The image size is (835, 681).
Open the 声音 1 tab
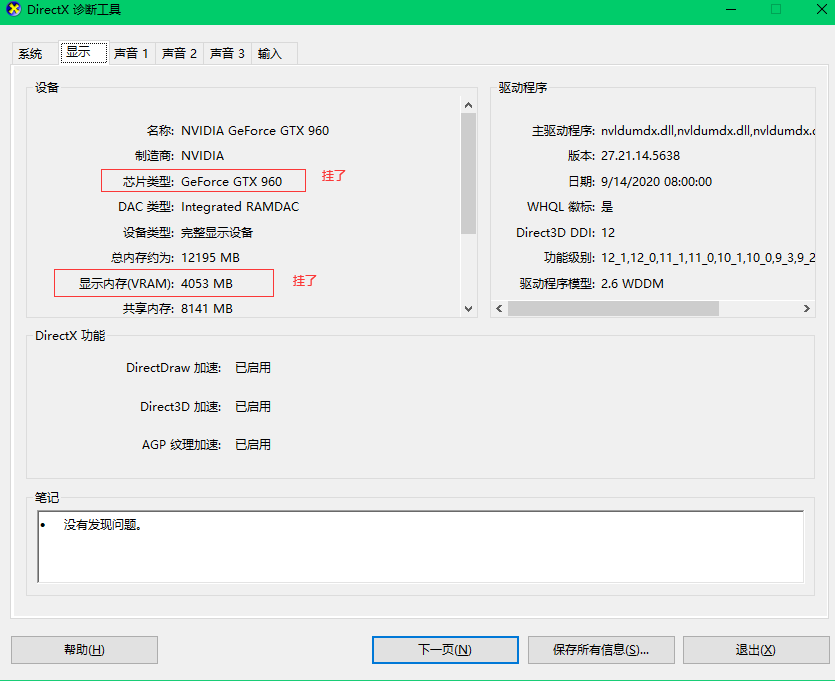tap(131, 54)
